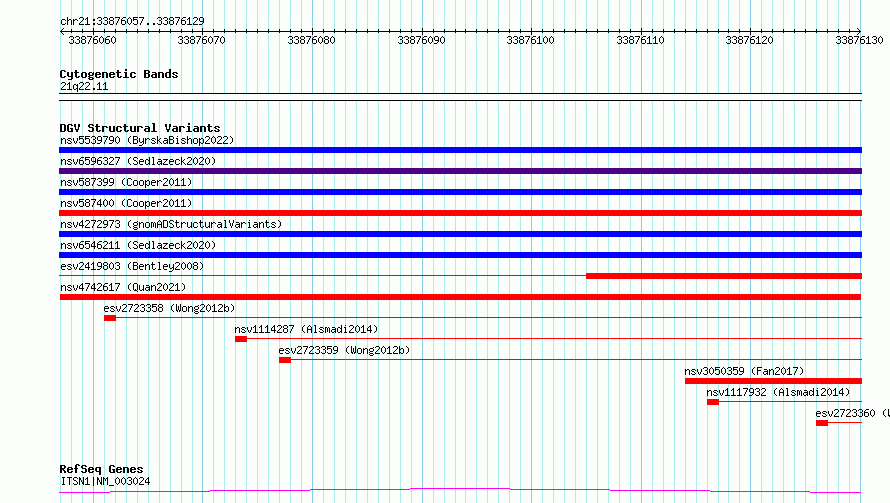The image size is (890, 503).
Task: Open variant nsv6546211 (Sedlazeck2020) label
Action: click(138, 245)
